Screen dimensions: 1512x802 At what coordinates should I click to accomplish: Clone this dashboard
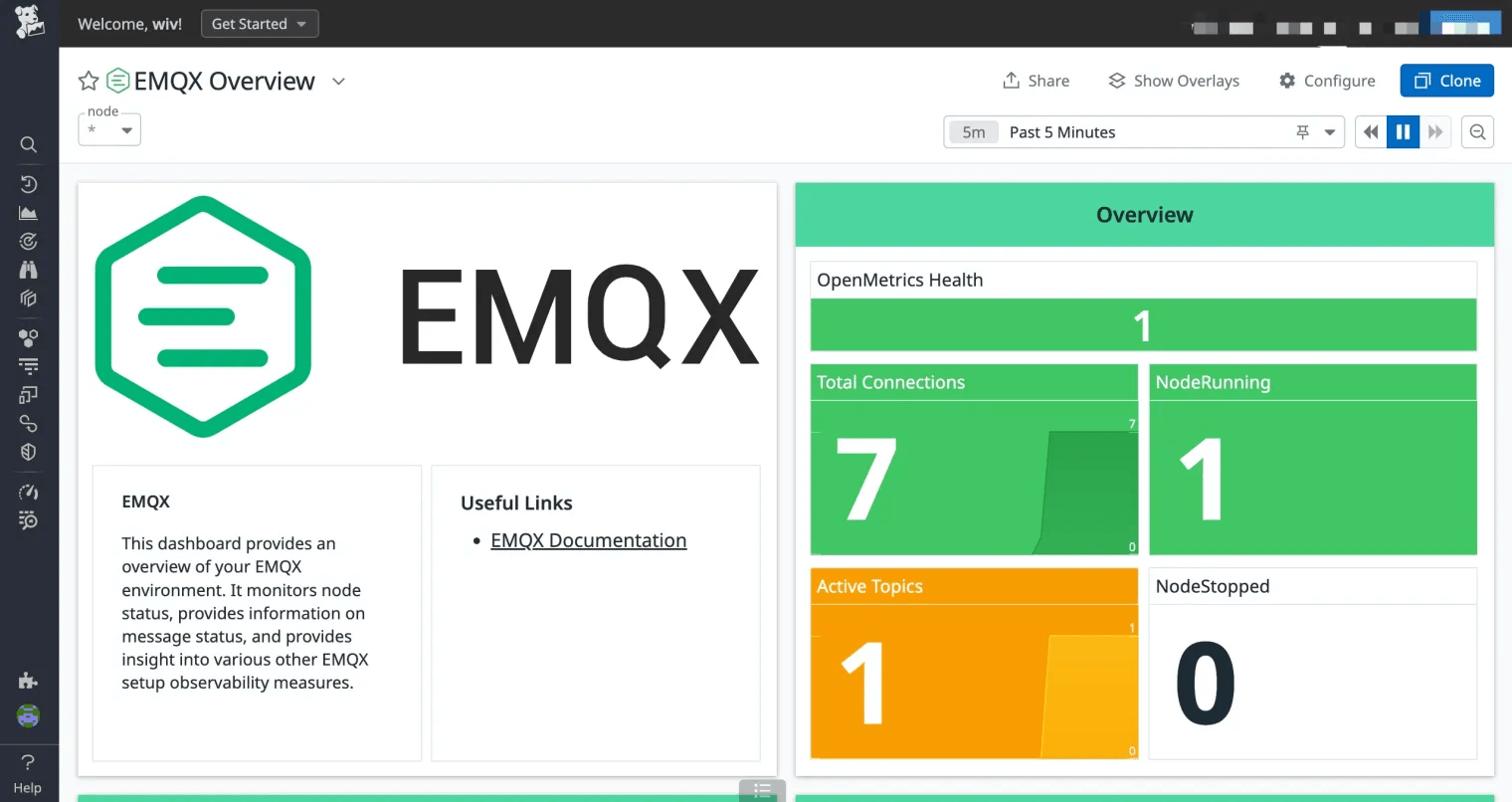[x=1446, y=81]
